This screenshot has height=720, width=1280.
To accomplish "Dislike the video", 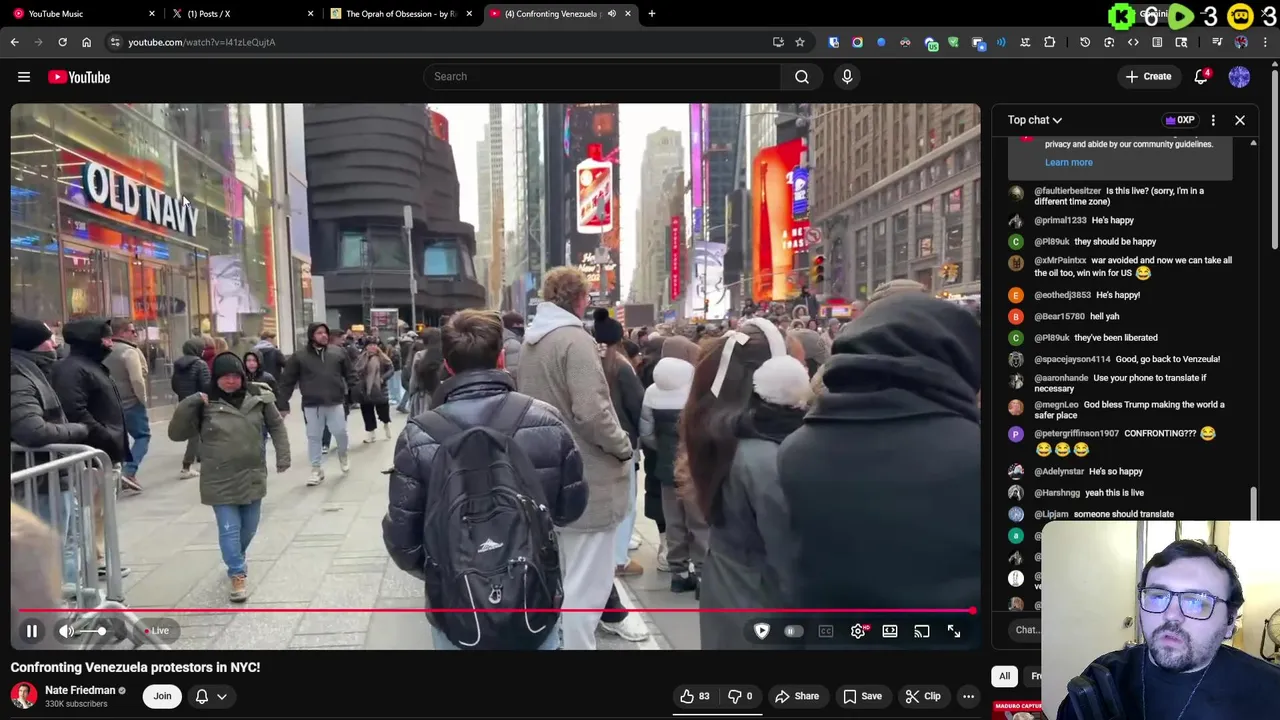I will (x=741, y=696).
